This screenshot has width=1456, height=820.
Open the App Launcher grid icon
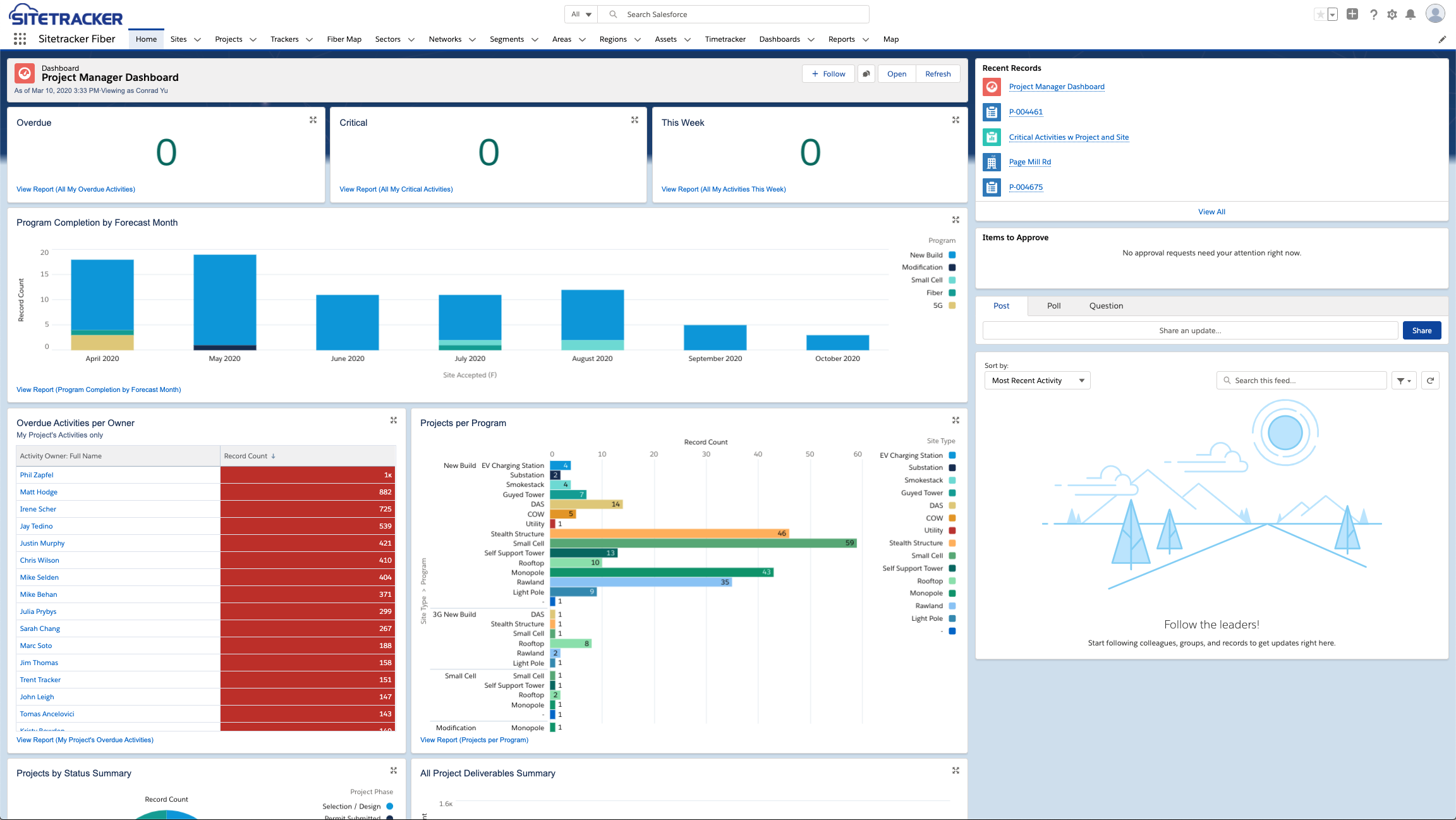click(20, 39)
